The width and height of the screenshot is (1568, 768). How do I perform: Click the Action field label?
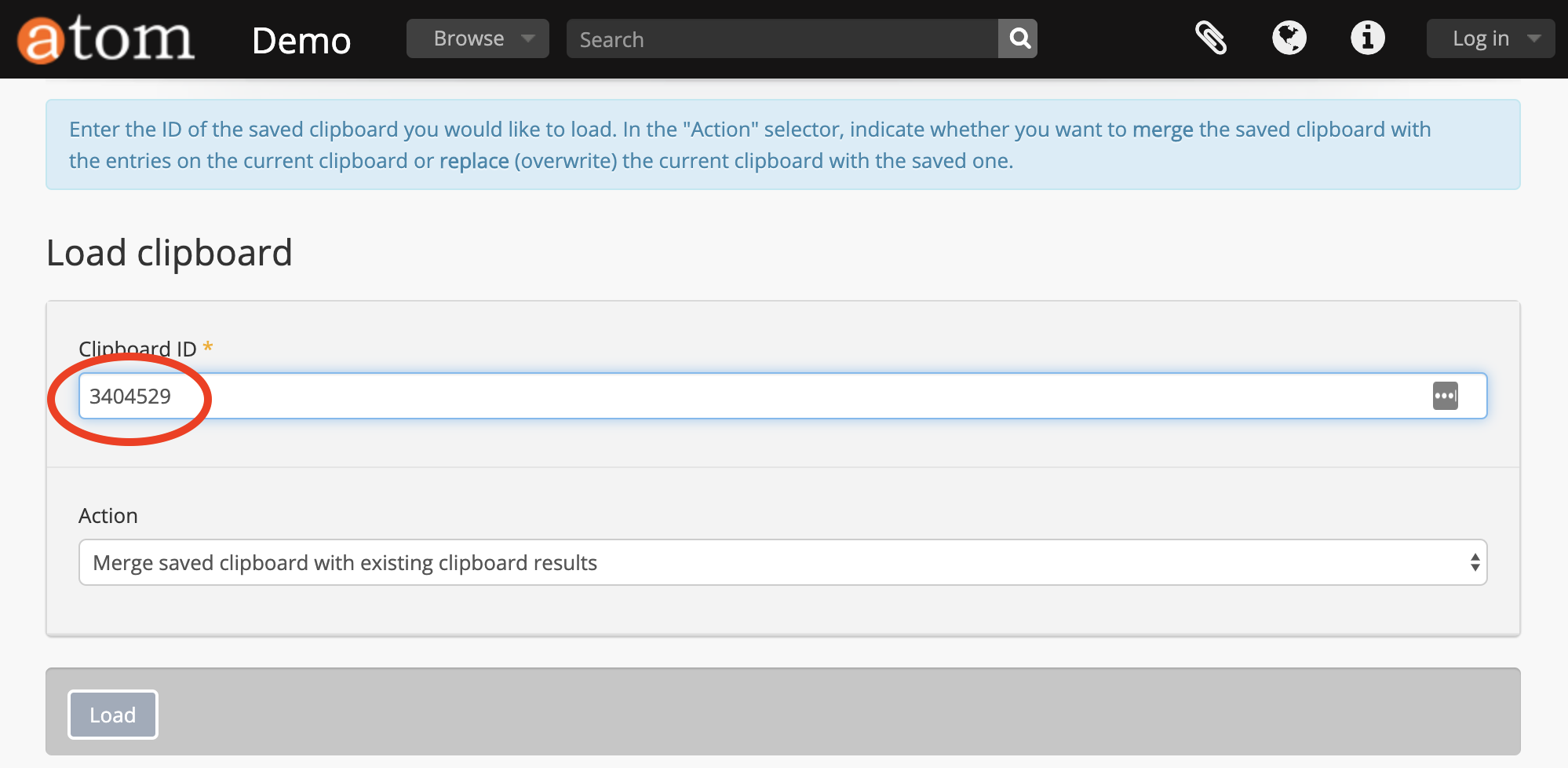click(x=108, y=516)
